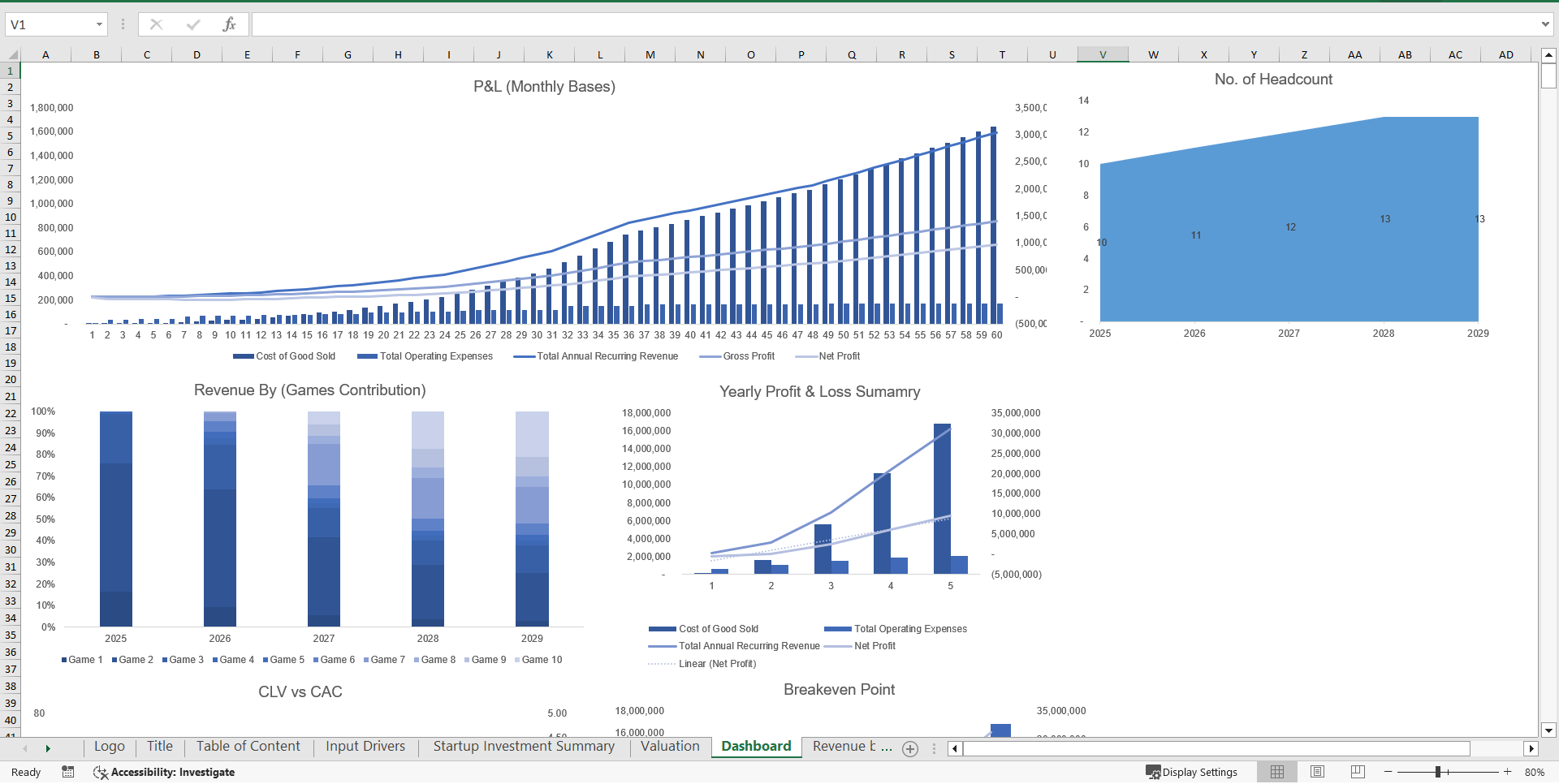Click the P&L (Monthly Bases) chart title
Screen dimensions: 1559x784
[544, 86]
